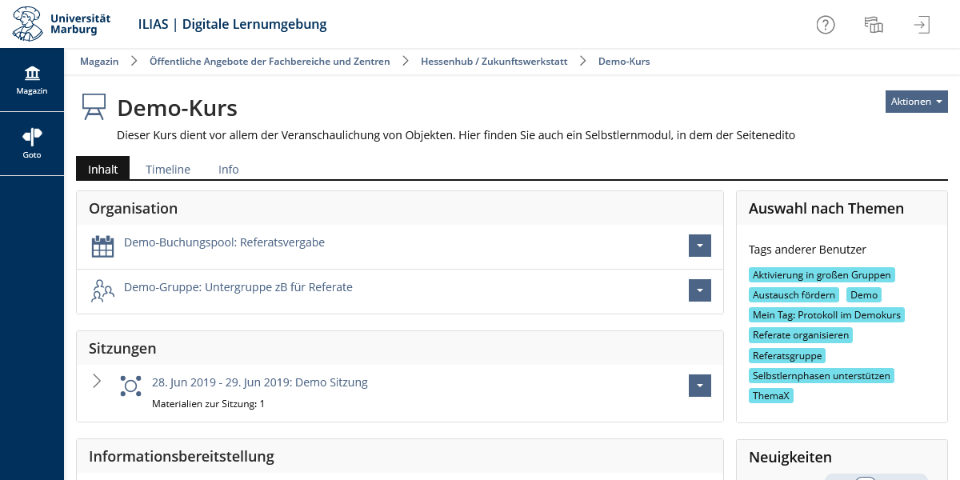Click the Demo-Kurs course title icon

click(x=94, y=107)
